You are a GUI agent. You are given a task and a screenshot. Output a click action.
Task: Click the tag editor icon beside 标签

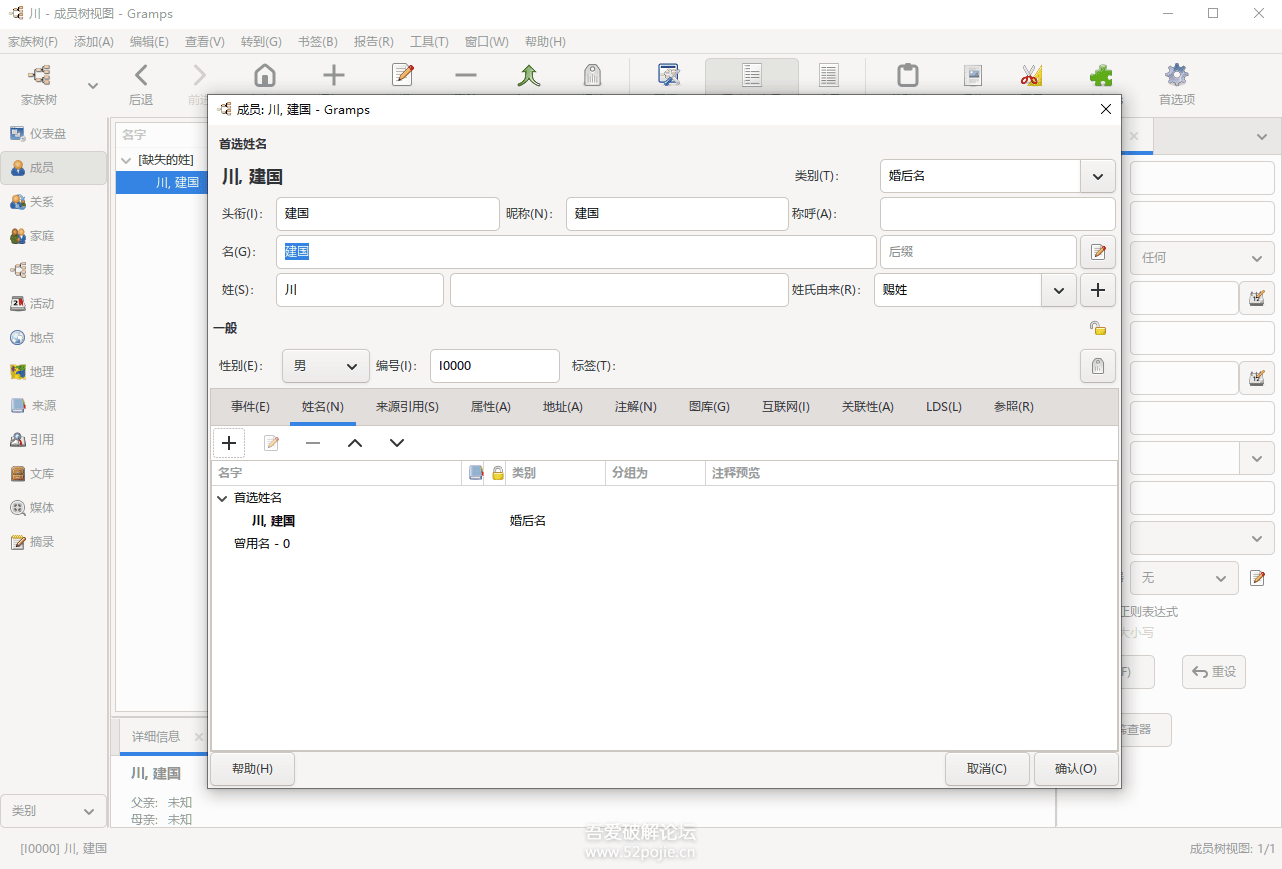pyautogui.click(x=1097, y=366)
